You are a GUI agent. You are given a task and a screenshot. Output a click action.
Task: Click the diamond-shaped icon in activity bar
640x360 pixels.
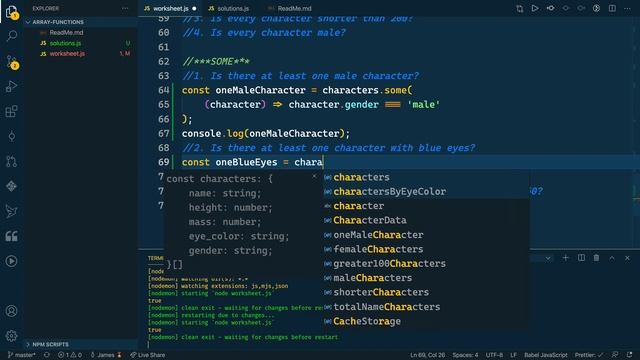(12, 186)
